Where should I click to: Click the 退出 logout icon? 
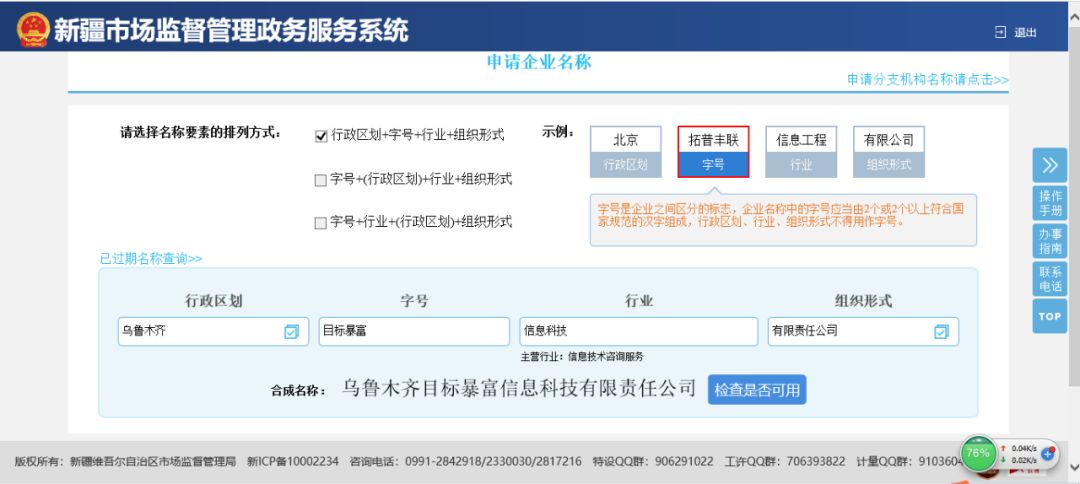point(1000,33)
